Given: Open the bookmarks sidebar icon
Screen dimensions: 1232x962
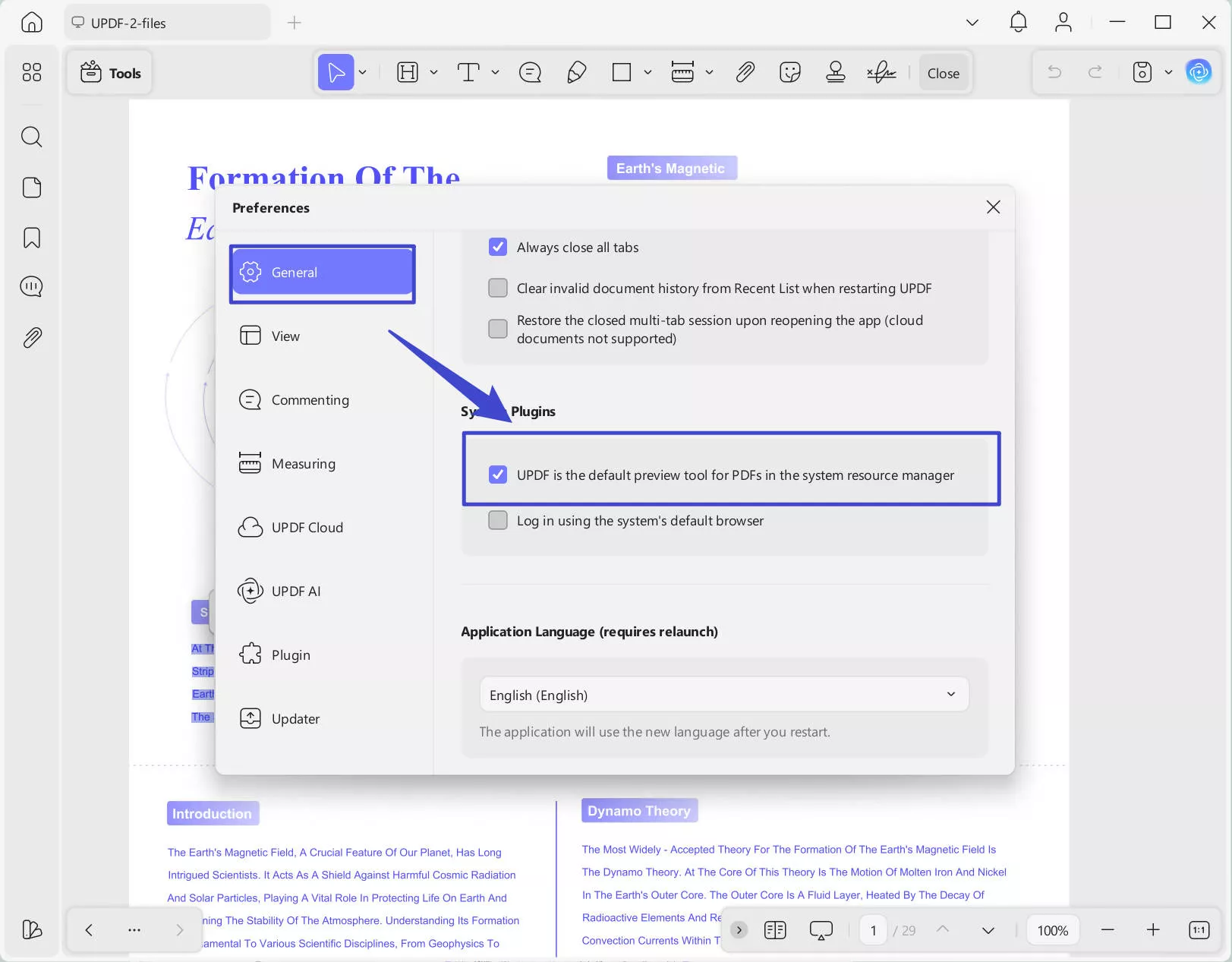Looking at the screenshot, I should [x=31, y=238].
